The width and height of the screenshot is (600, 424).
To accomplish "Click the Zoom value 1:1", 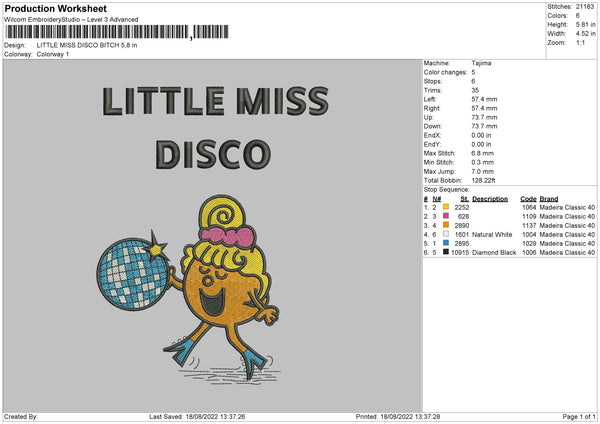I will coord(580,42).
